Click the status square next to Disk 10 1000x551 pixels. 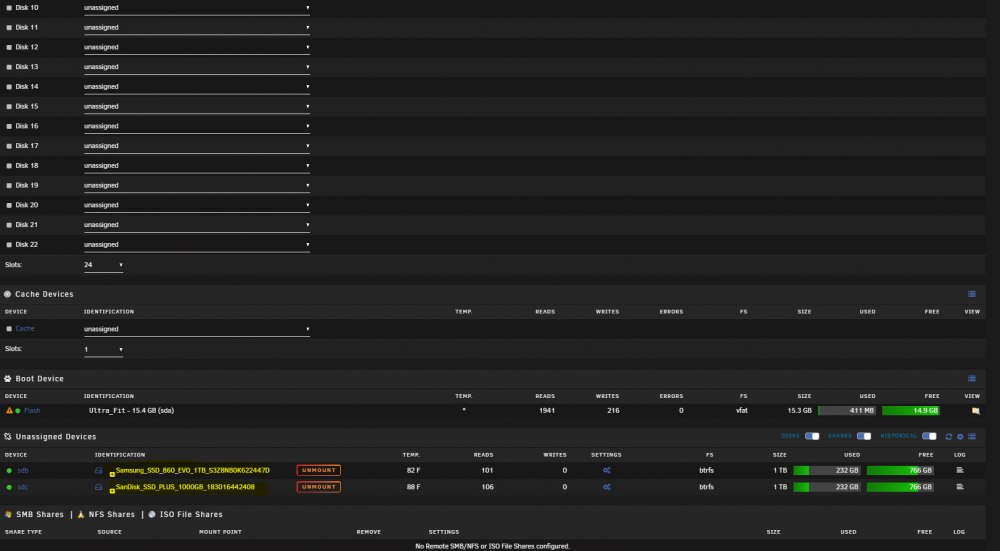tap(9, 8)
